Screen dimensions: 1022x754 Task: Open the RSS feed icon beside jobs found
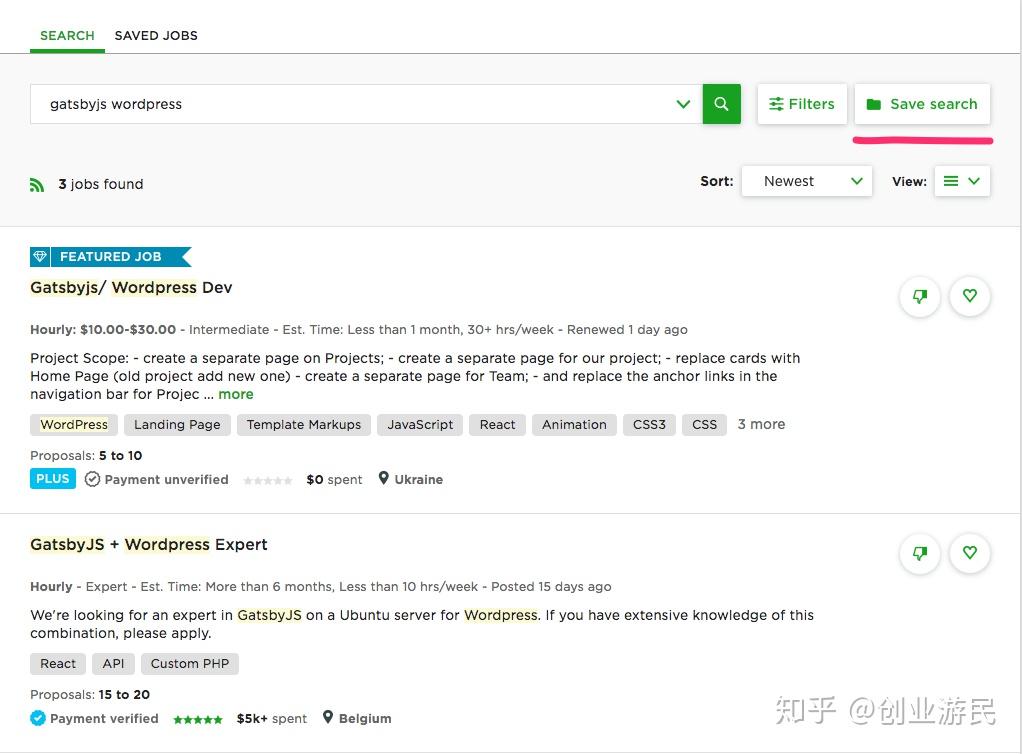(37, 185)
